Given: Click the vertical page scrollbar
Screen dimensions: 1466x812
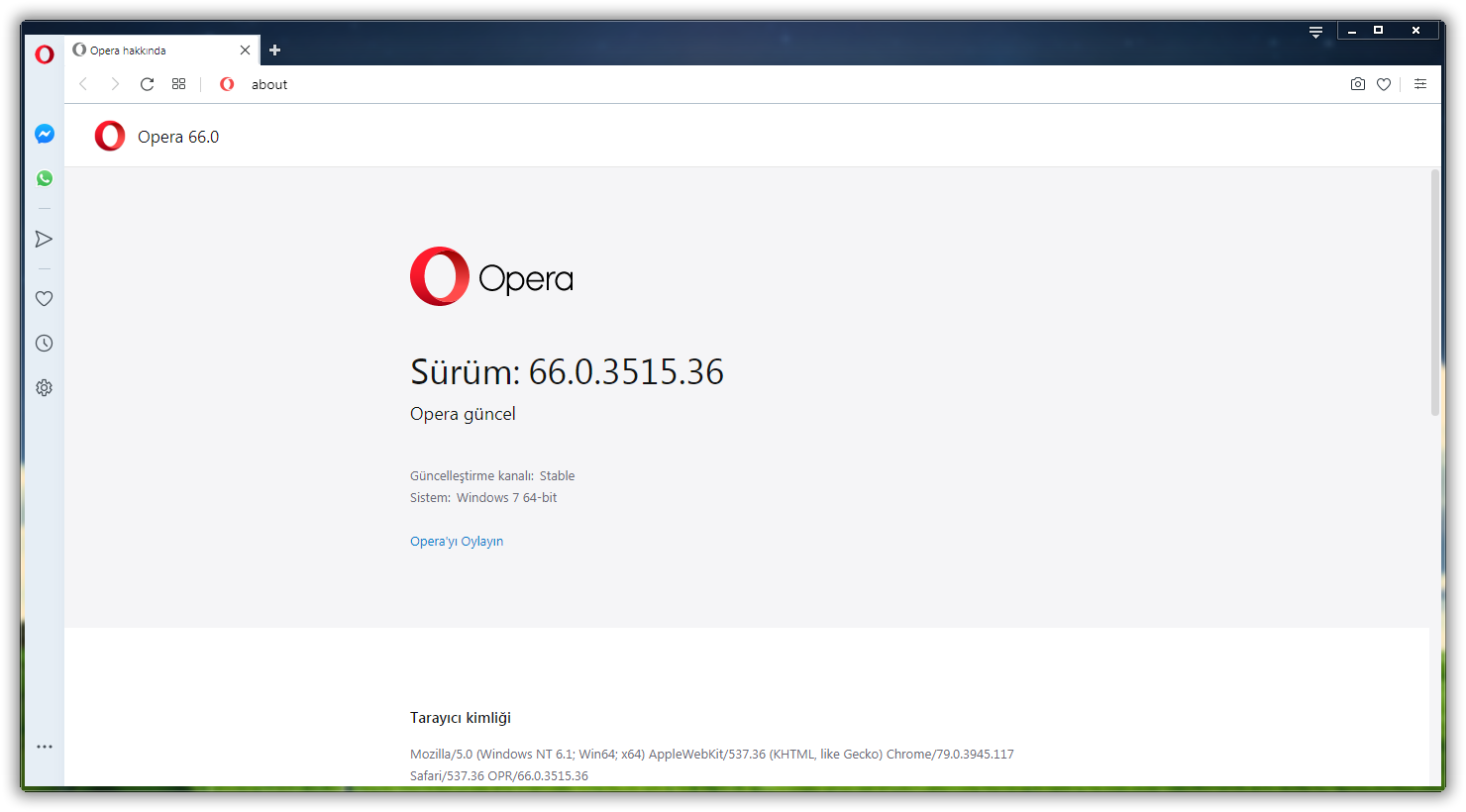Looking at the screenshot, I should pyautogui.click(x=1435, y=292).
